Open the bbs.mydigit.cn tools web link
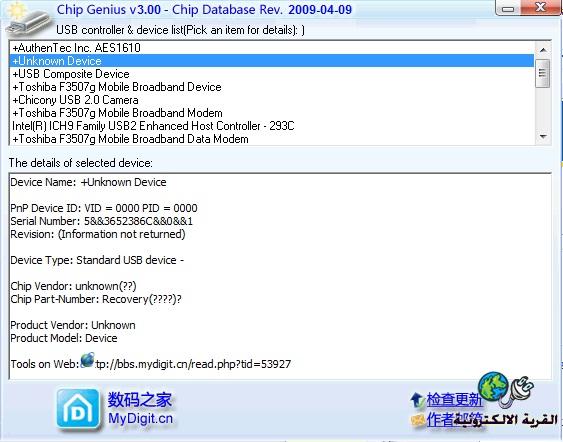 click(193, 364)
